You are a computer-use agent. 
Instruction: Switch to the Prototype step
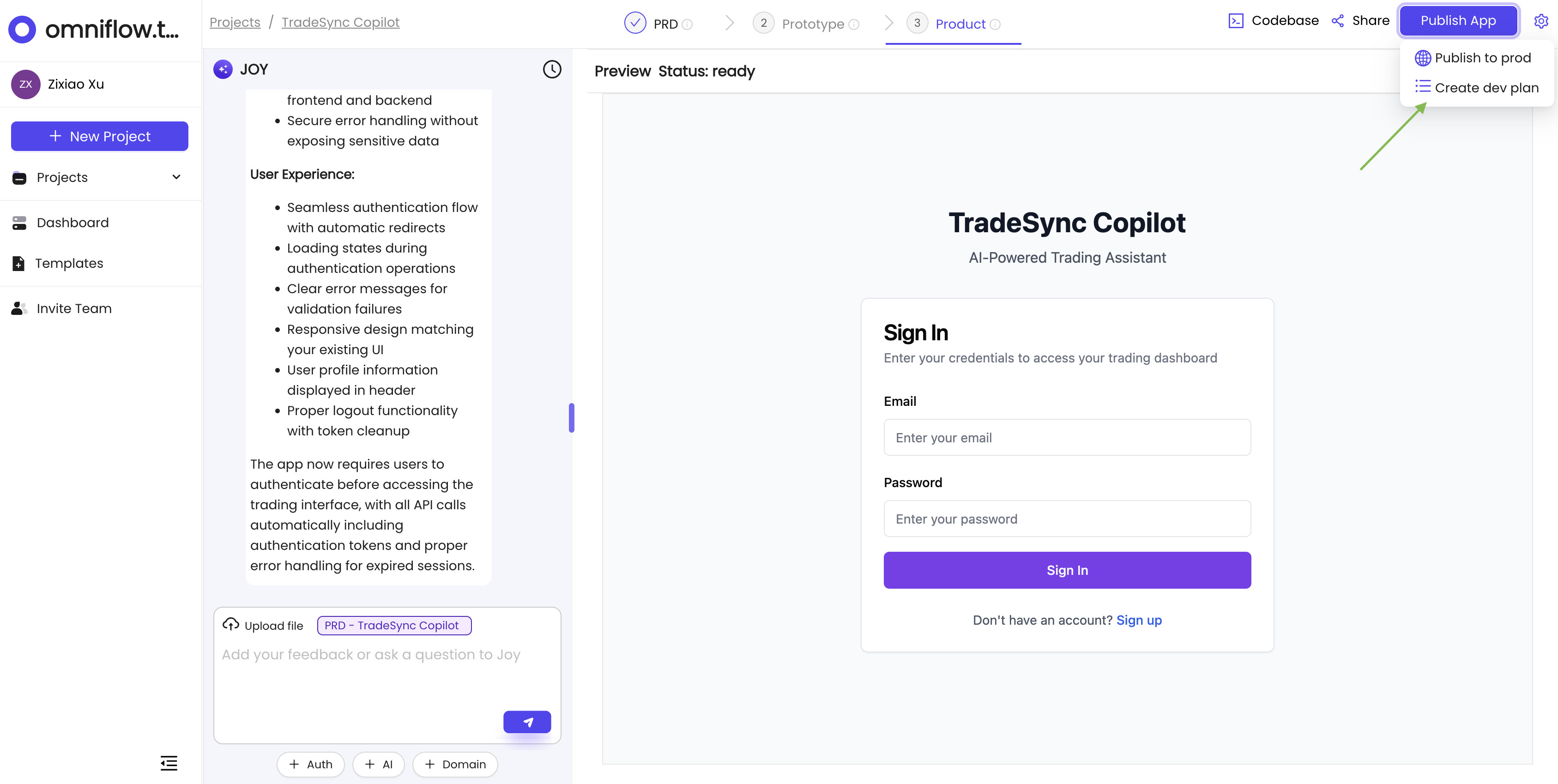click(813, 24)
